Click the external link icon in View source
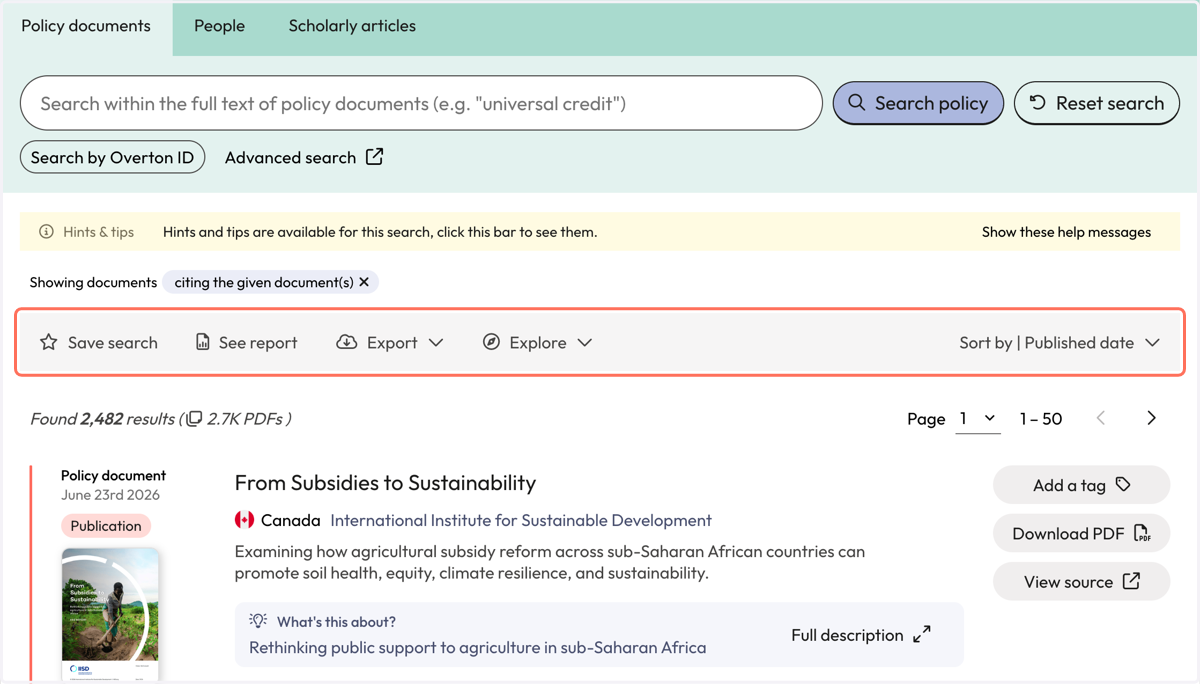1200x684 pixels. pyautogui.click(x=1131, y=581)
